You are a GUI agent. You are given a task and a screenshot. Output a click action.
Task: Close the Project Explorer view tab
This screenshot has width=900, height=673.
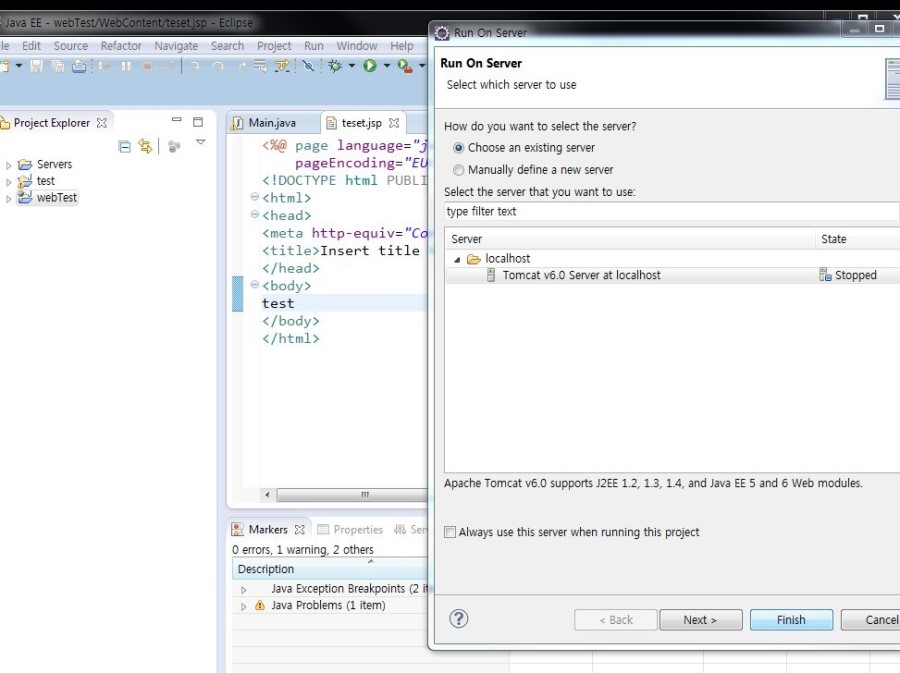102,123
